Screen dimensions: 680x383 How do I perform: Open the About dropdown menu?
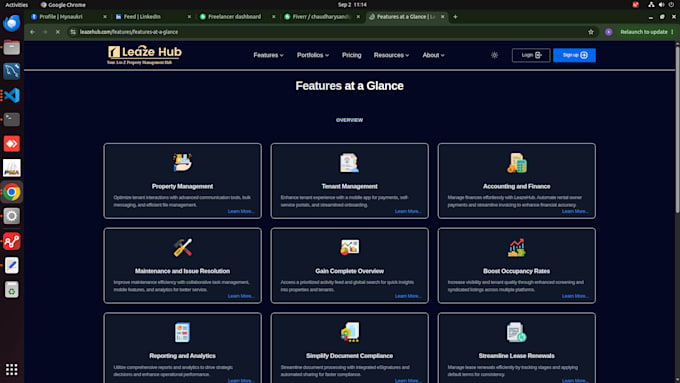click(x=433, y=55)
